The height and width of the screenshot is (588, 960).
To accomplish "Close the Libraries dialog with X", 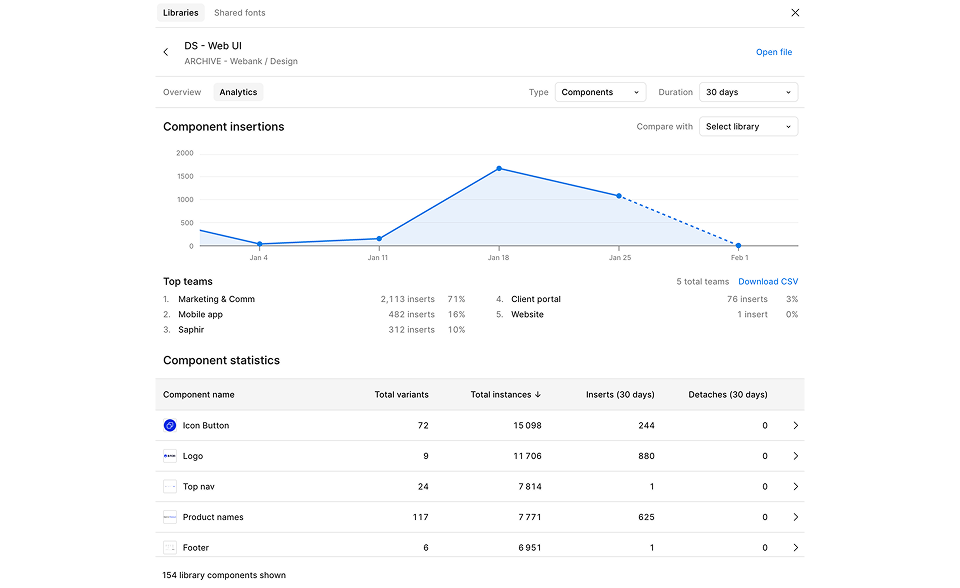I will (x=795, y=13).
